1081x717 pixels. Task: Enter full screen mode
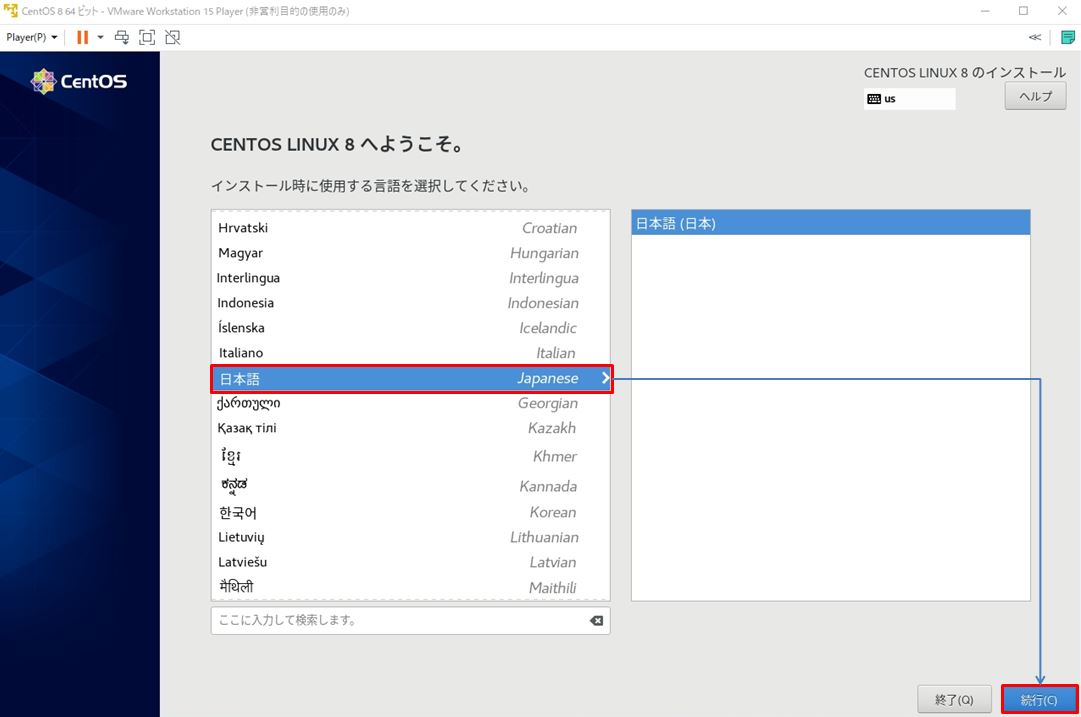click(147, 37)
